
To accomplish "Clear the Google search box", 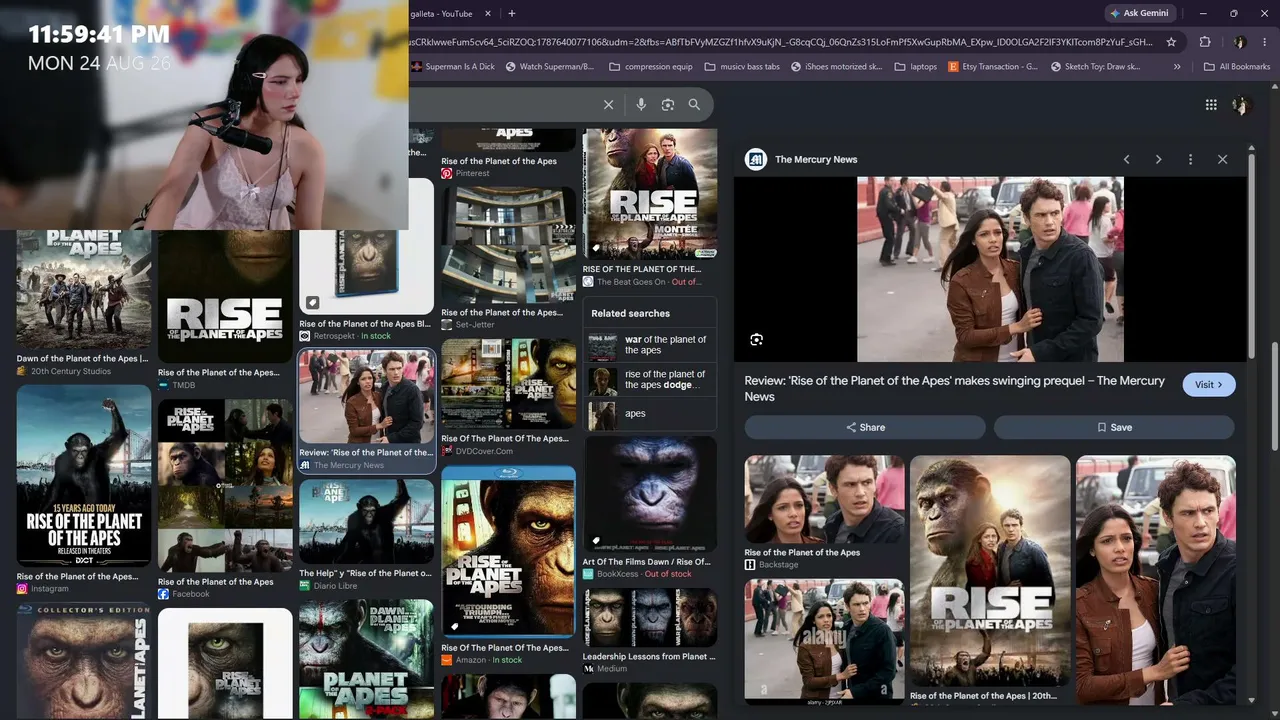I will [x=608, y=105].
